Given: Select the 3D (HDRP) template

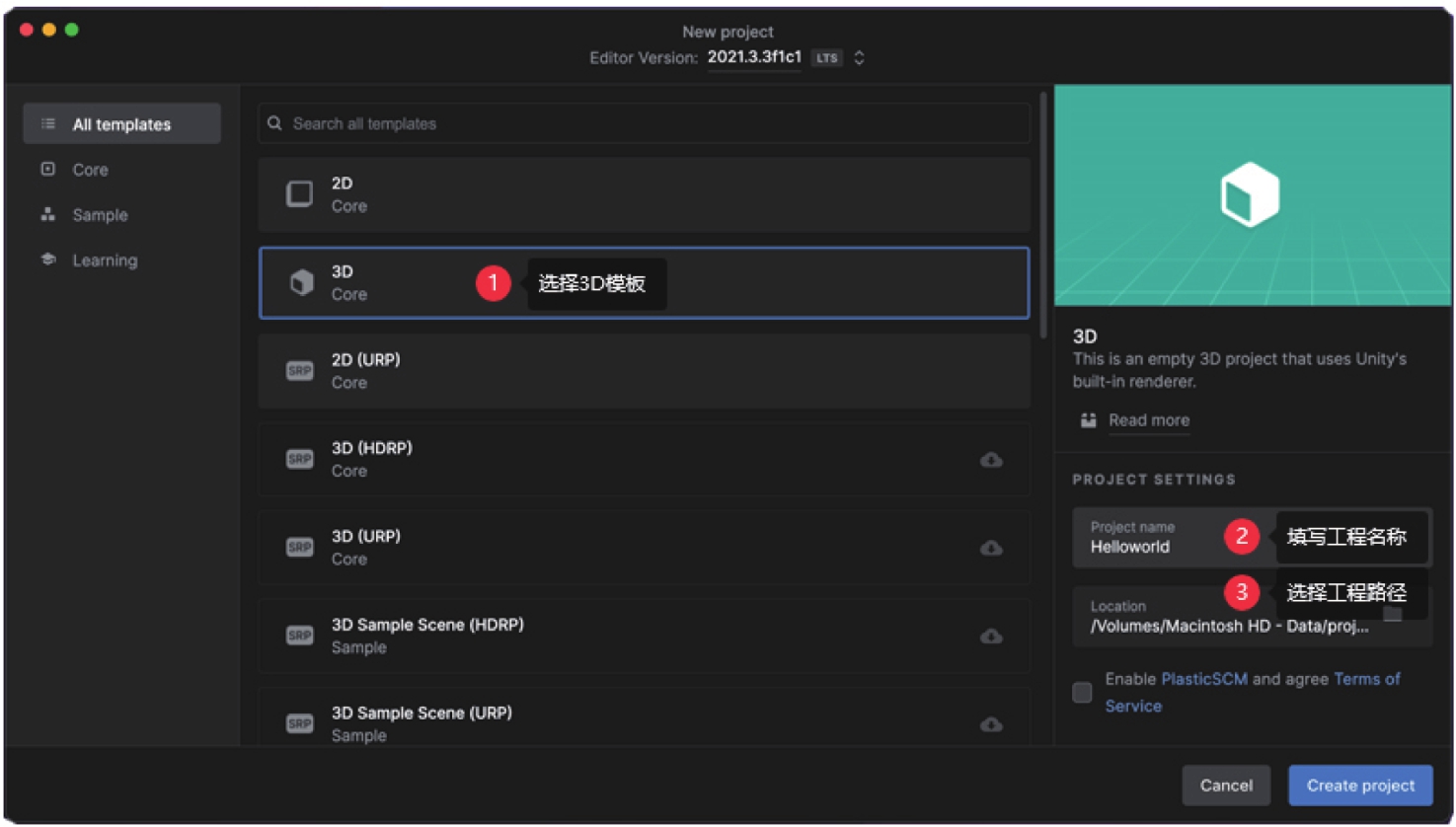Looking at the screenshot, I should 644,459.
